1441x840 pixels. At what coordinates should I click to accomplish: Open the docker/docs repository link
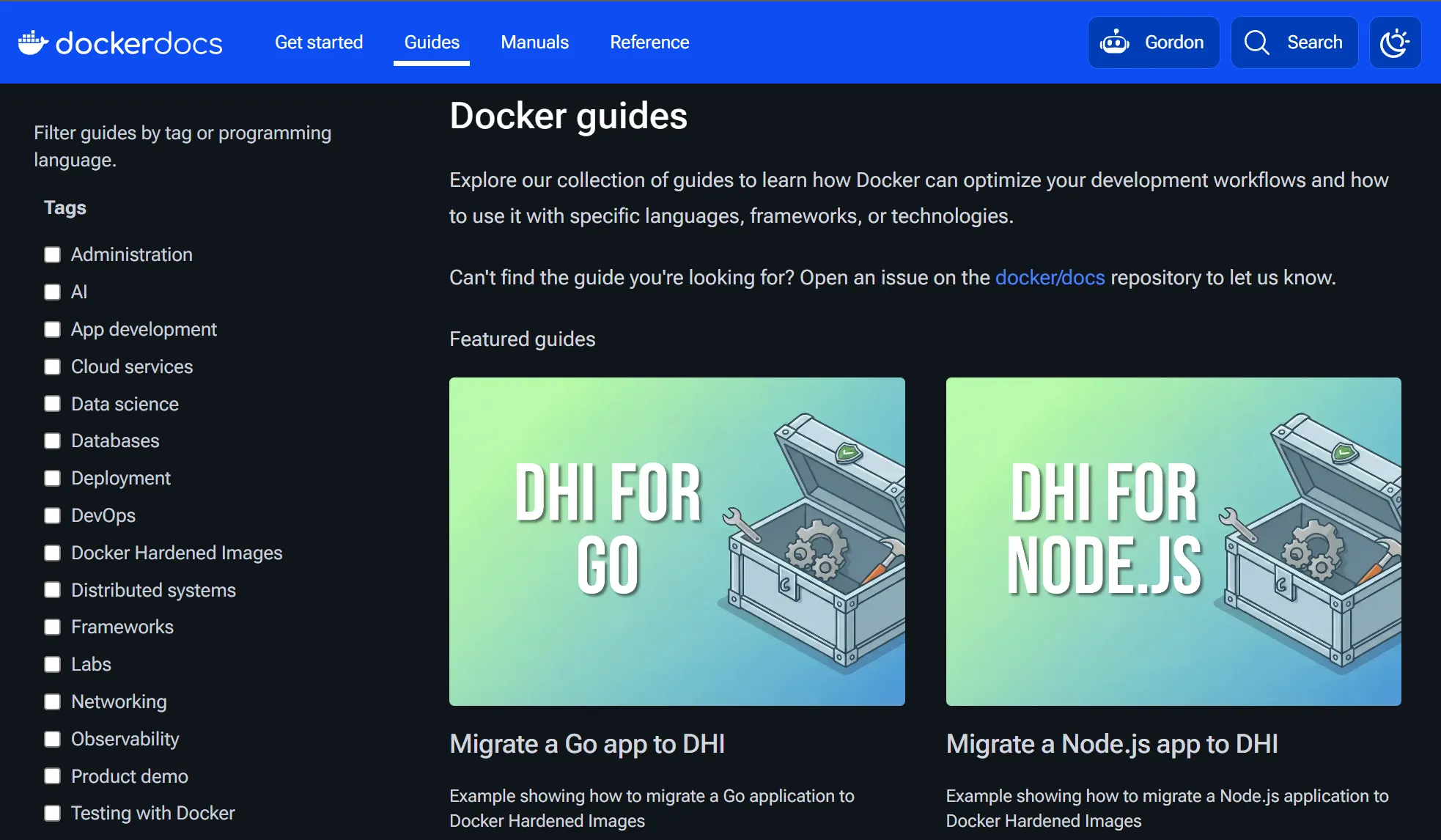[1050, 278]
